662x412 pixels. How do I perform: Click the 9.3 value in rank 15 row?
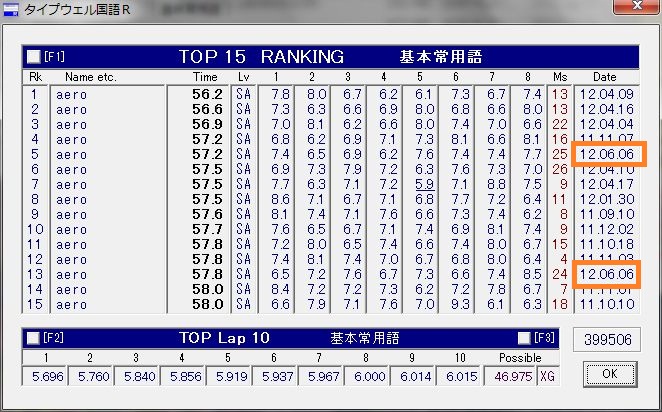click(460, 304)
